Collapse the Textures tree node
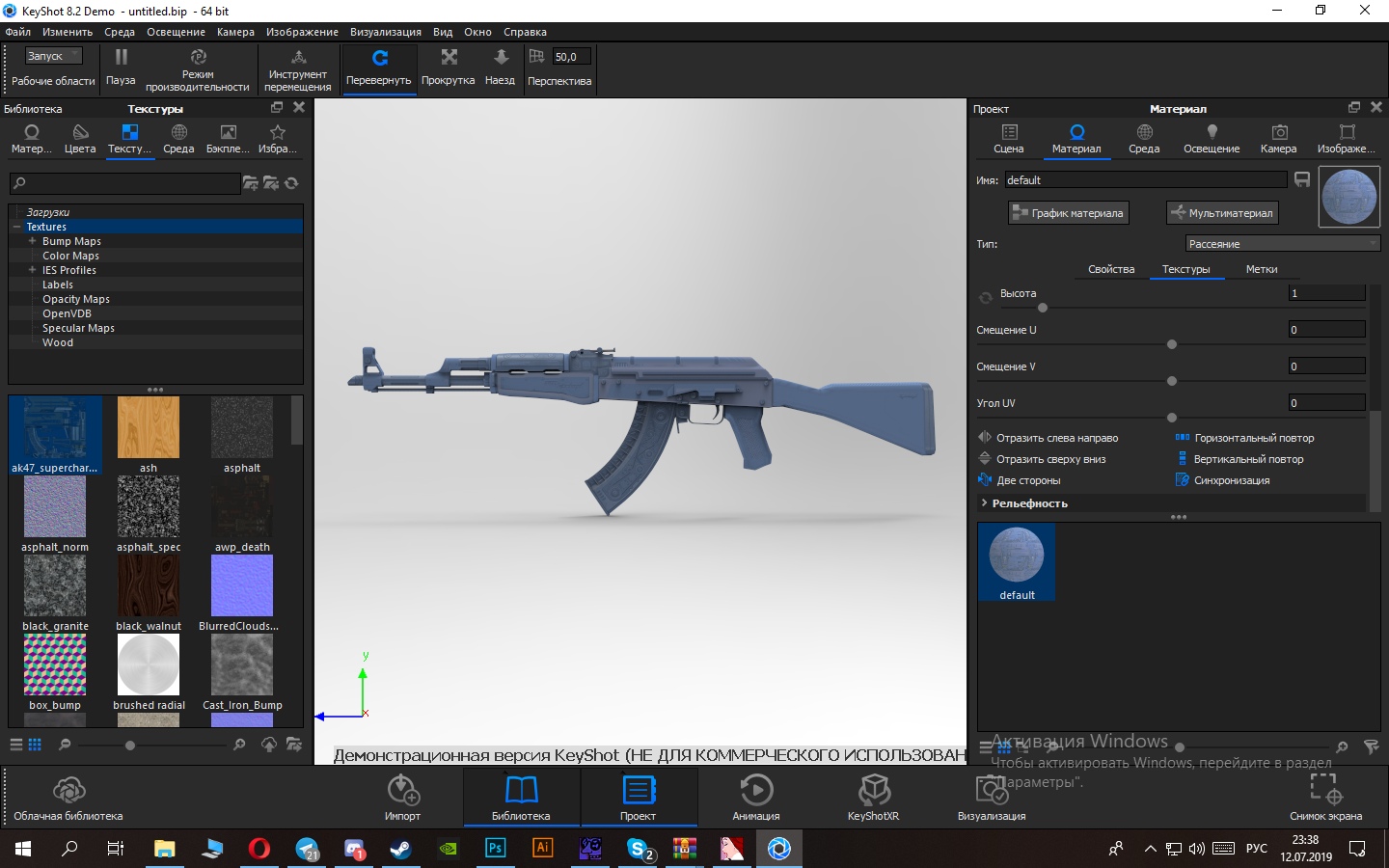This screenshot has width=1389, height=868. (x=17, y=227)
